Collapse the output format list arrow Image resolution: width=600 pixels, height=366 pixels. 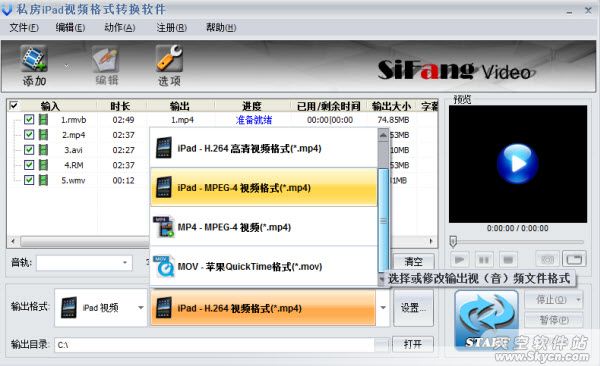coord(383,307)
